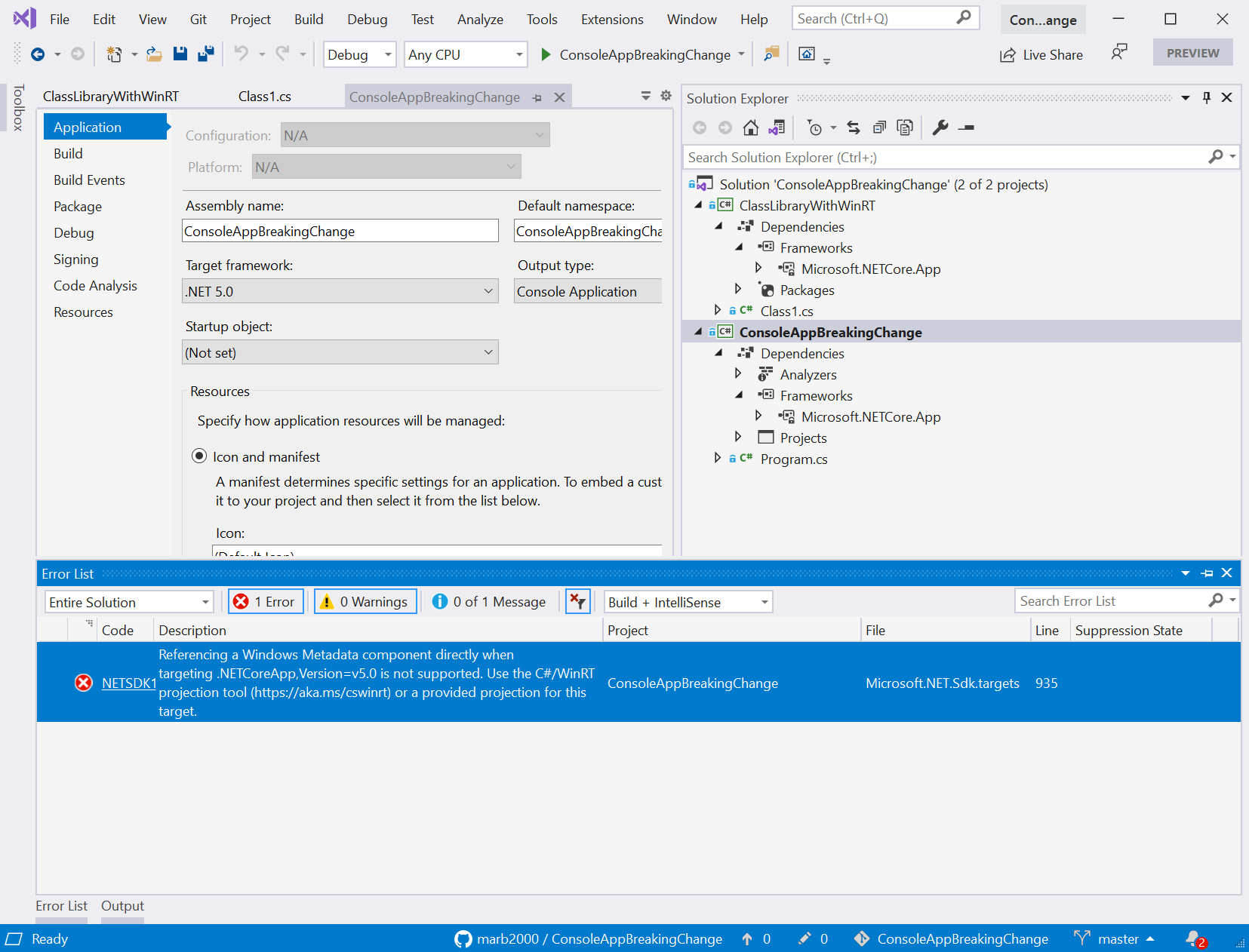Select the Signing page in project settings
Viewport: 1249px width, 952px height.
coord(75,259)
